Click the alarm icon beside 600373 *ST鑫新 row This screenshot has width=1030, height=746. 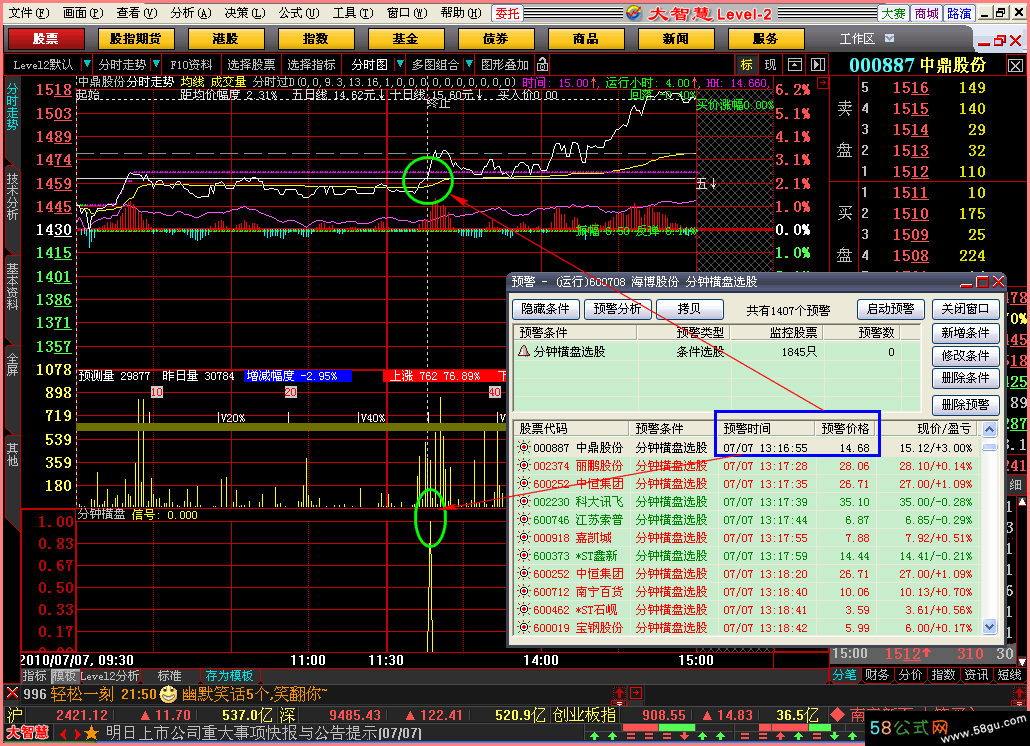coord(524,556)
